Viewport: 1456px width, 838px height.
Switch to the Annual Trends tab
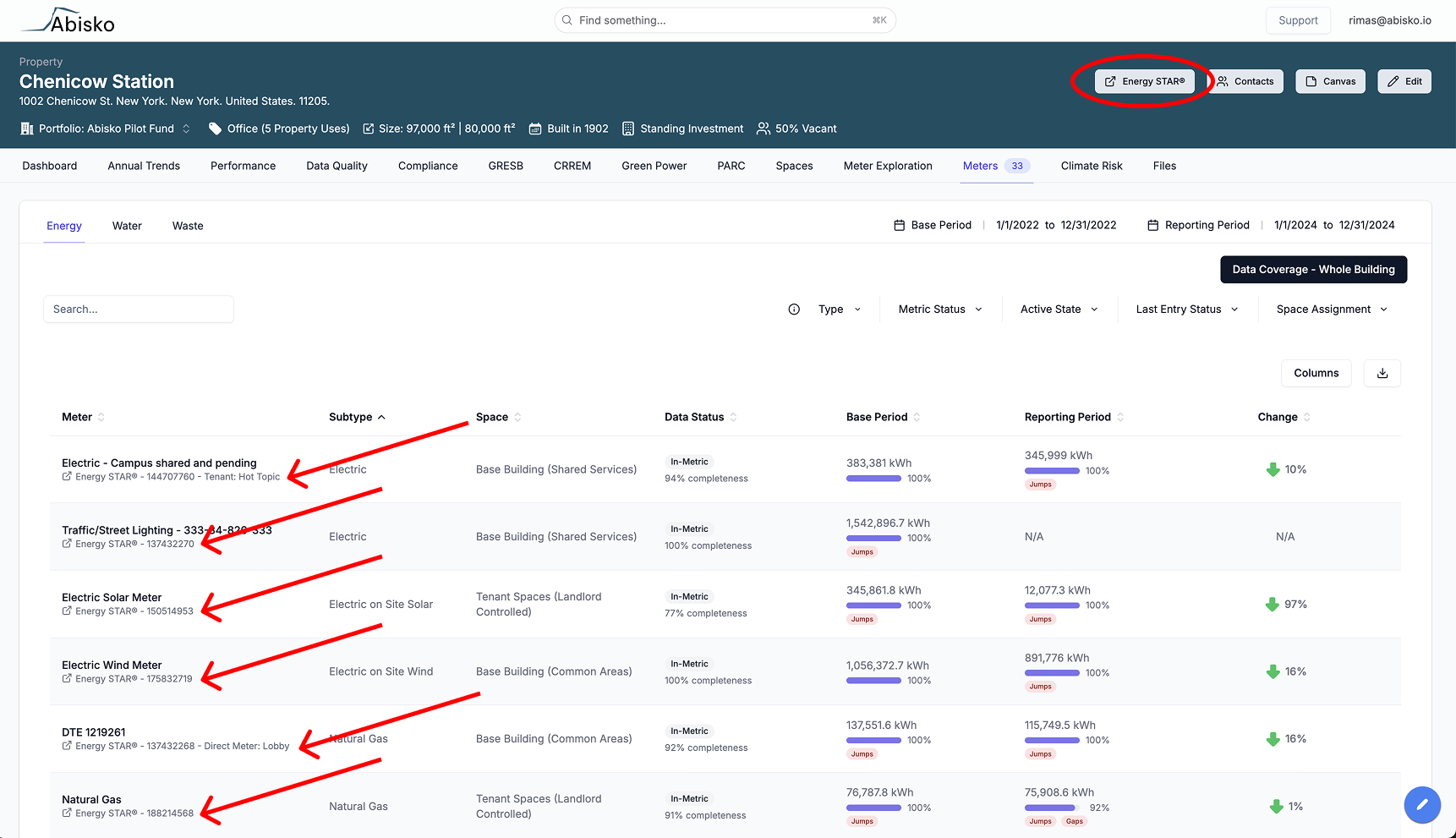(x=144, y=166)
